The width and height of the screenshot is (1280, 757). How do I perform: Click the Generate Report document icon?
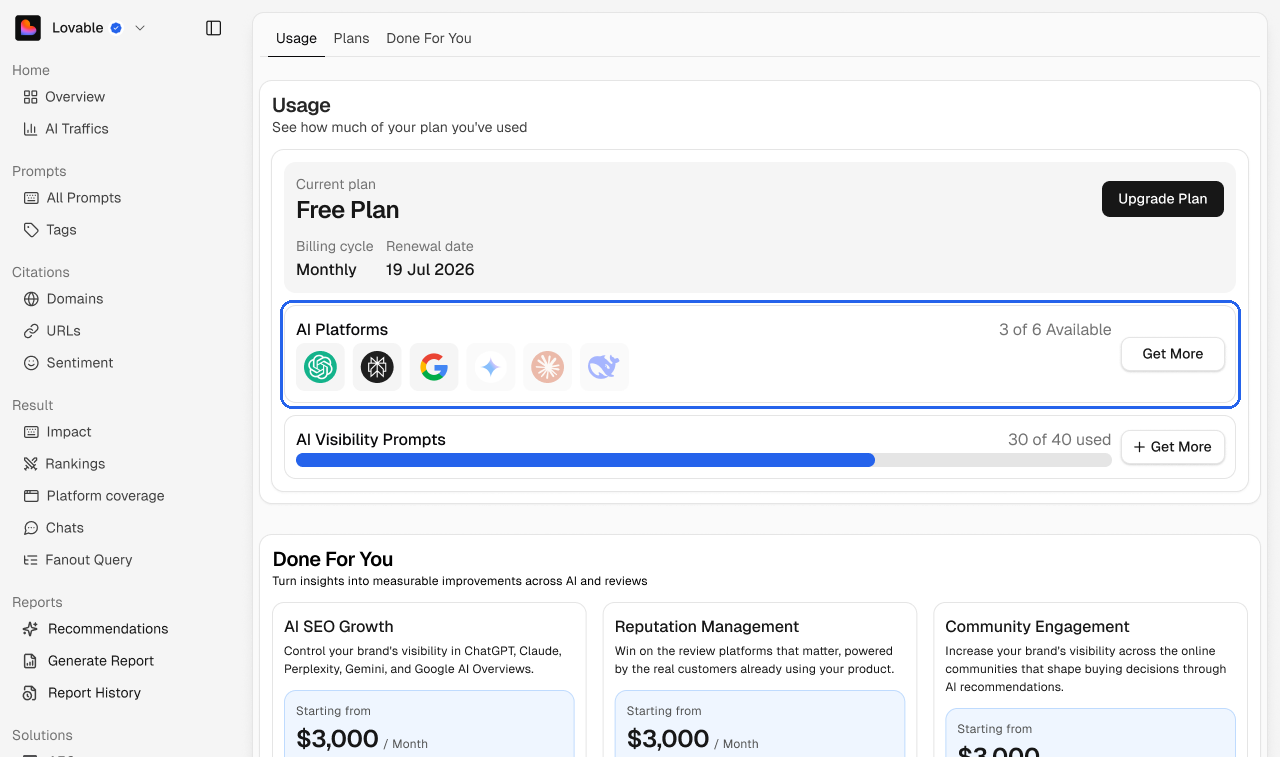[31, 661]
